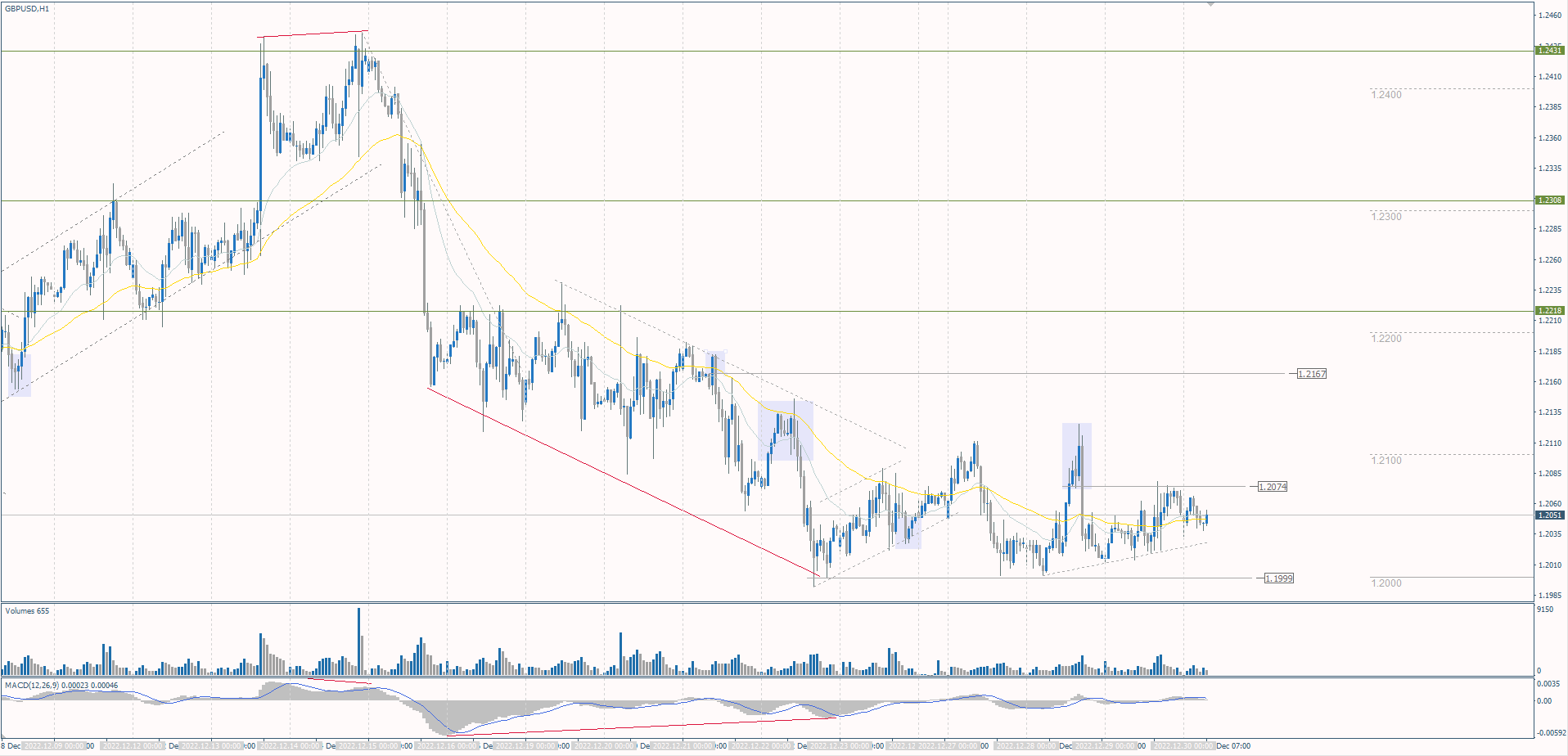Click 1.2010 on the price scale
The height and width of the screenshot is (756, 1568).
1550,565
